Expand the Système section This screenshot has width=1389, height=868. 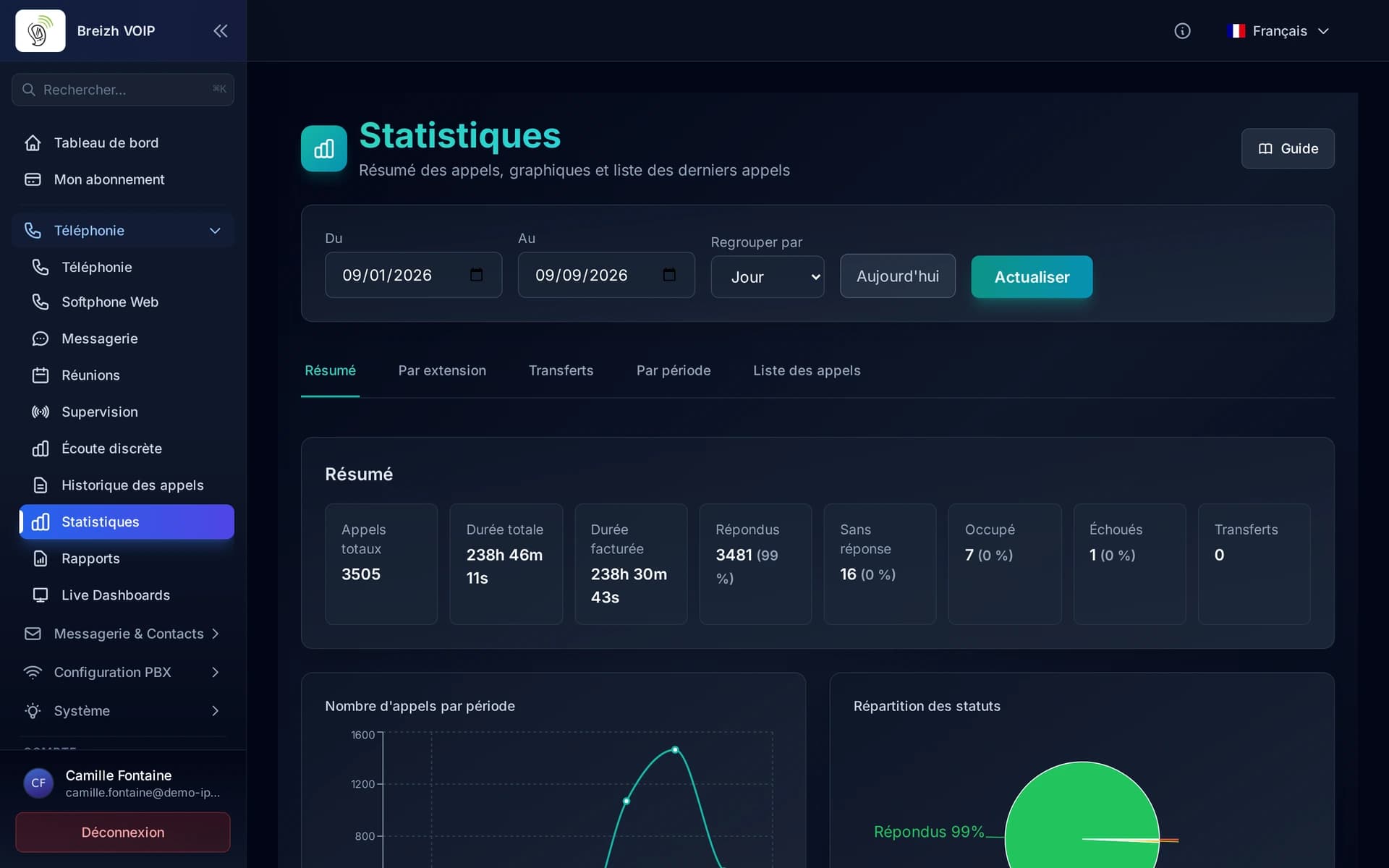[215, 711]
